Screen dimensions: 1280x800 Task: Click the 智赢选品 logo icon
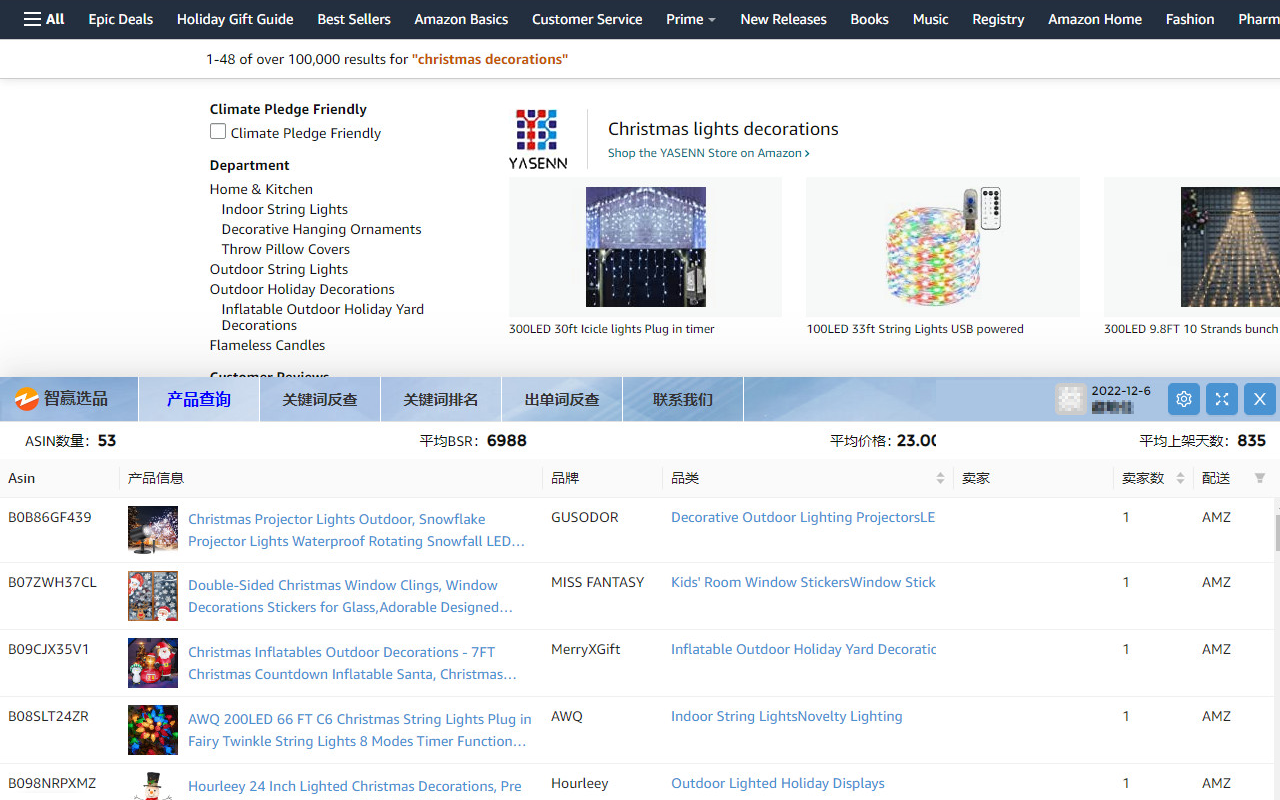[x=26, y=398]
